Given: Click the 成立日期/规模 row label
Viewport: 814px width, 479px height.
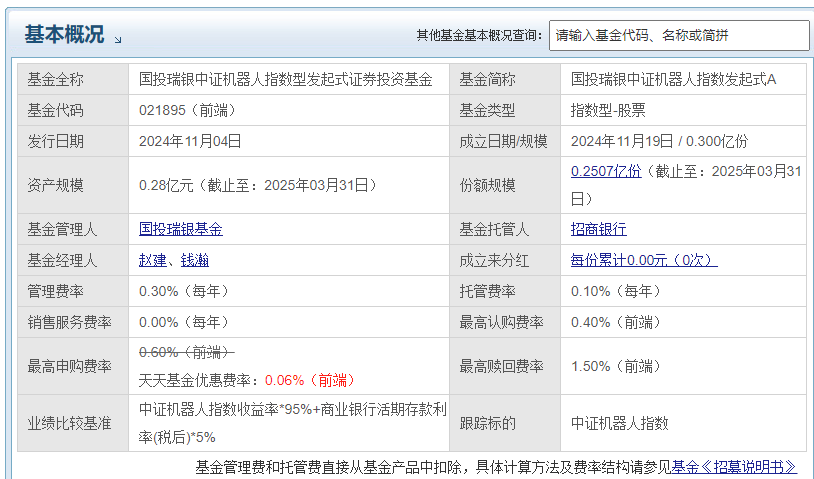Looking at the screenshot, I should [503, 141].
